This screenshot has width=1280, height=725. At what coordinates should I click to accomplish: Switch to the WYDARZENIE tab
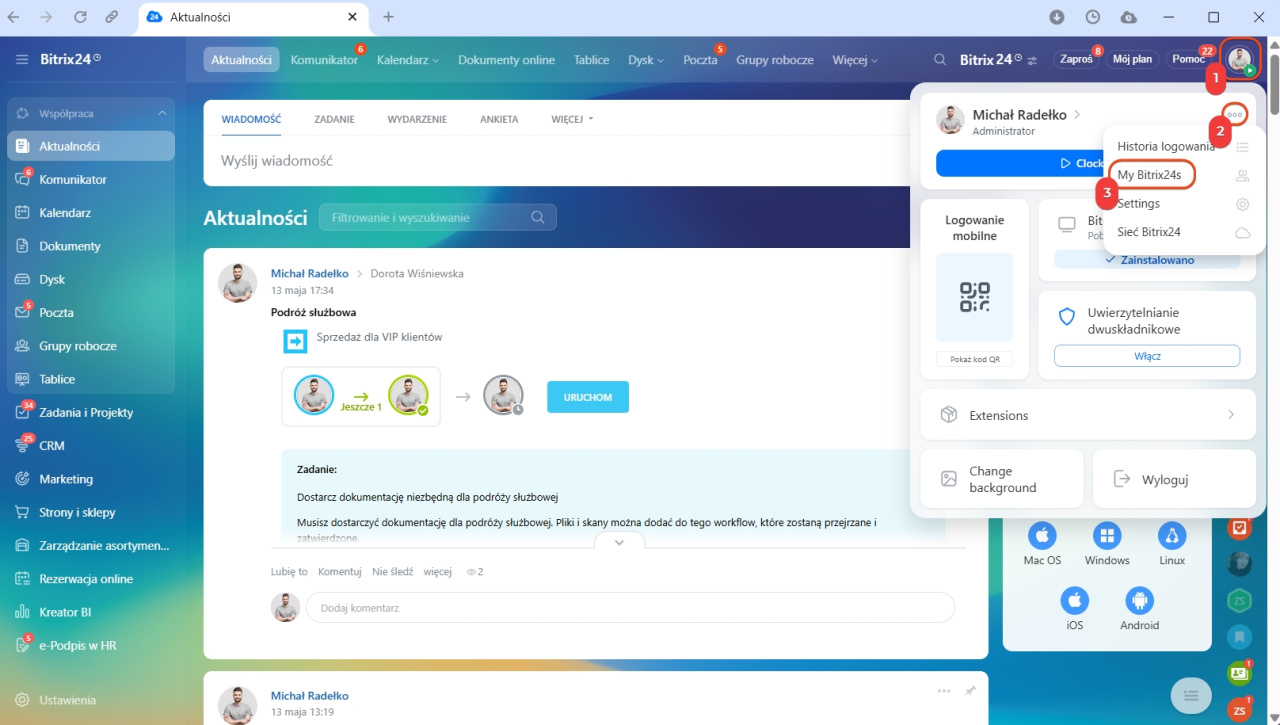pyautogui.click(x=417, y=119)
